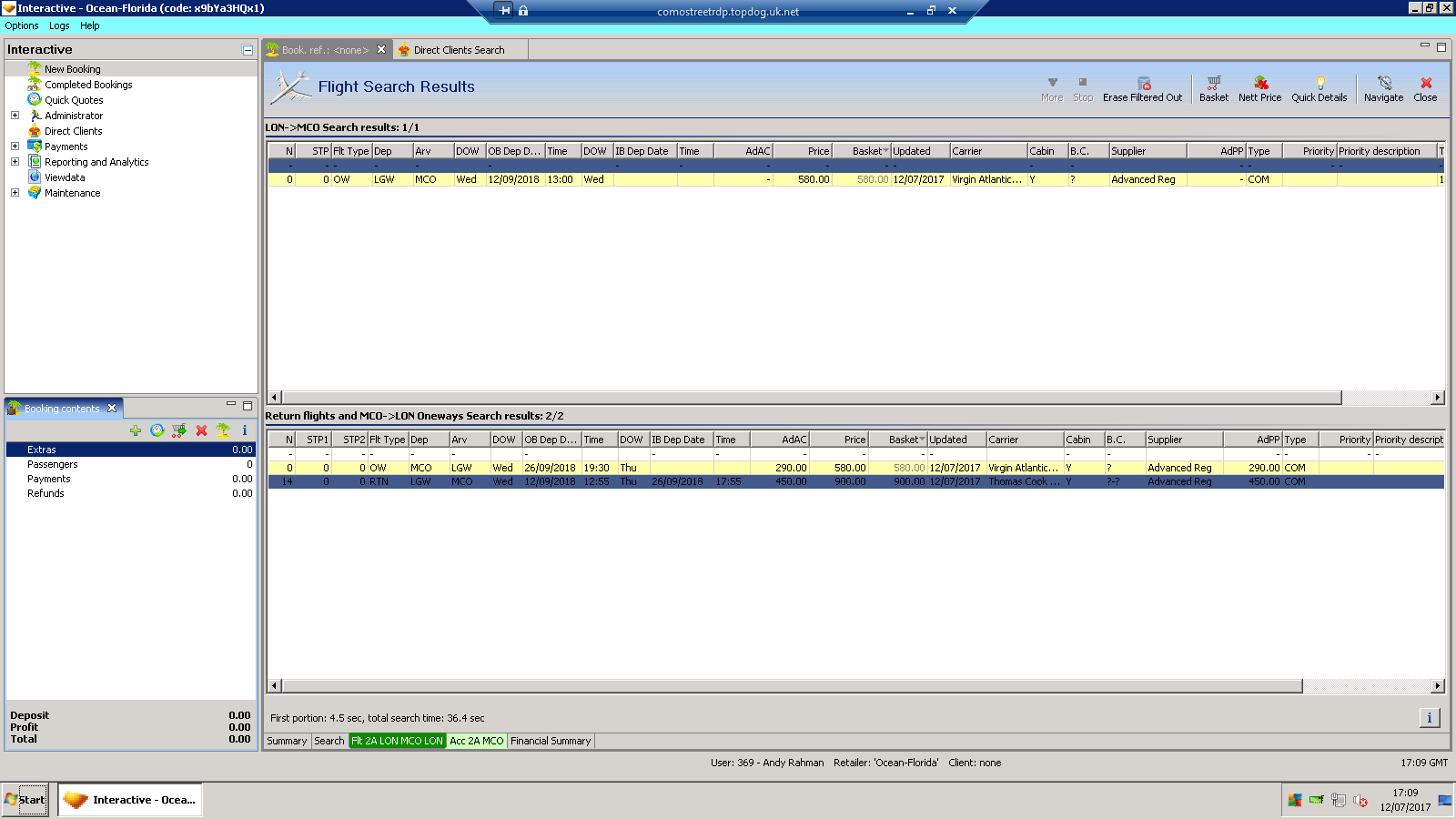
Task: Switch to the Direct Clients Search tab
Action: (x=459, y=50)
